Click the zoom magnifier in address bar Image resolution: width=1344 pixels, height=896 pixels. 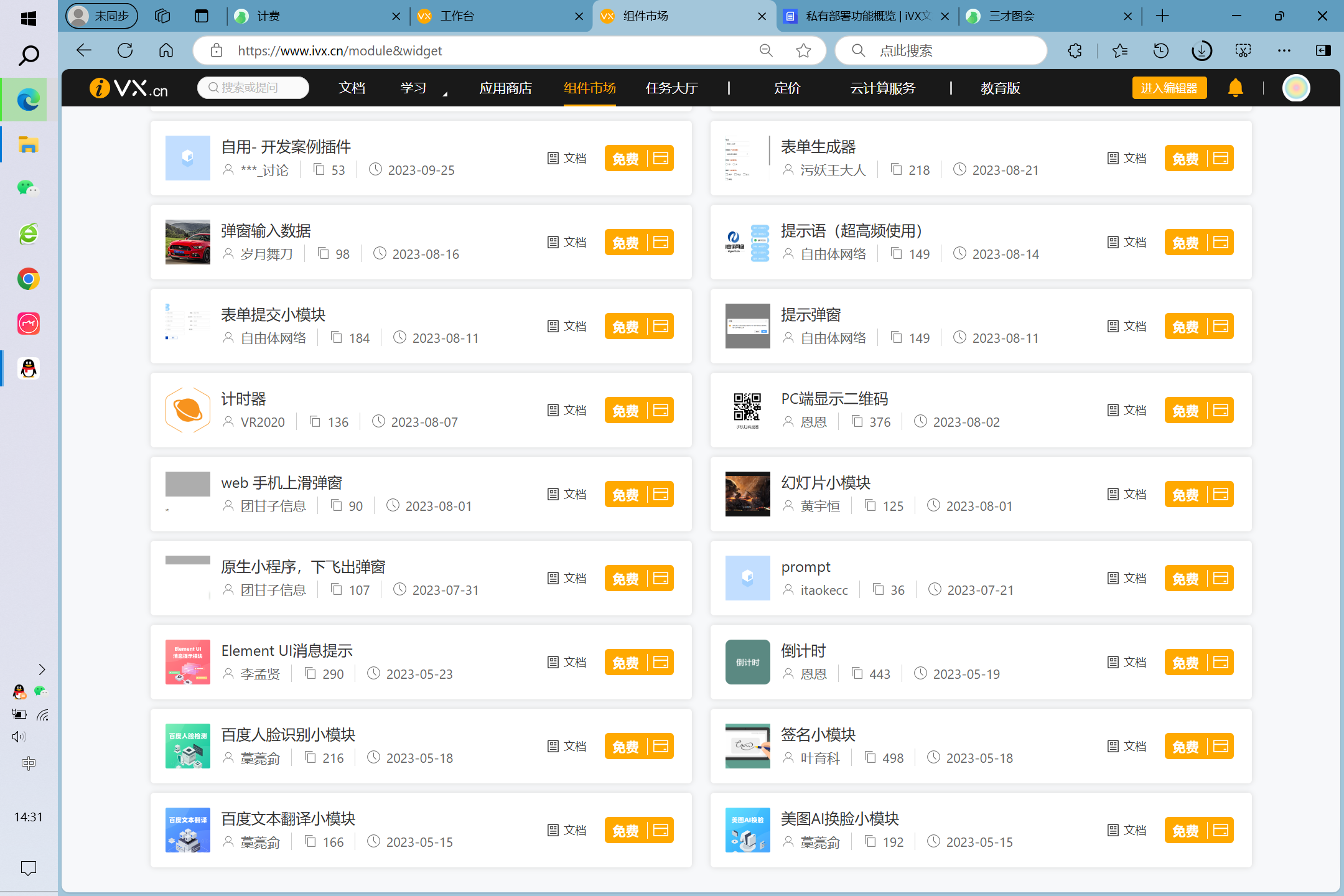click(766, 50)
